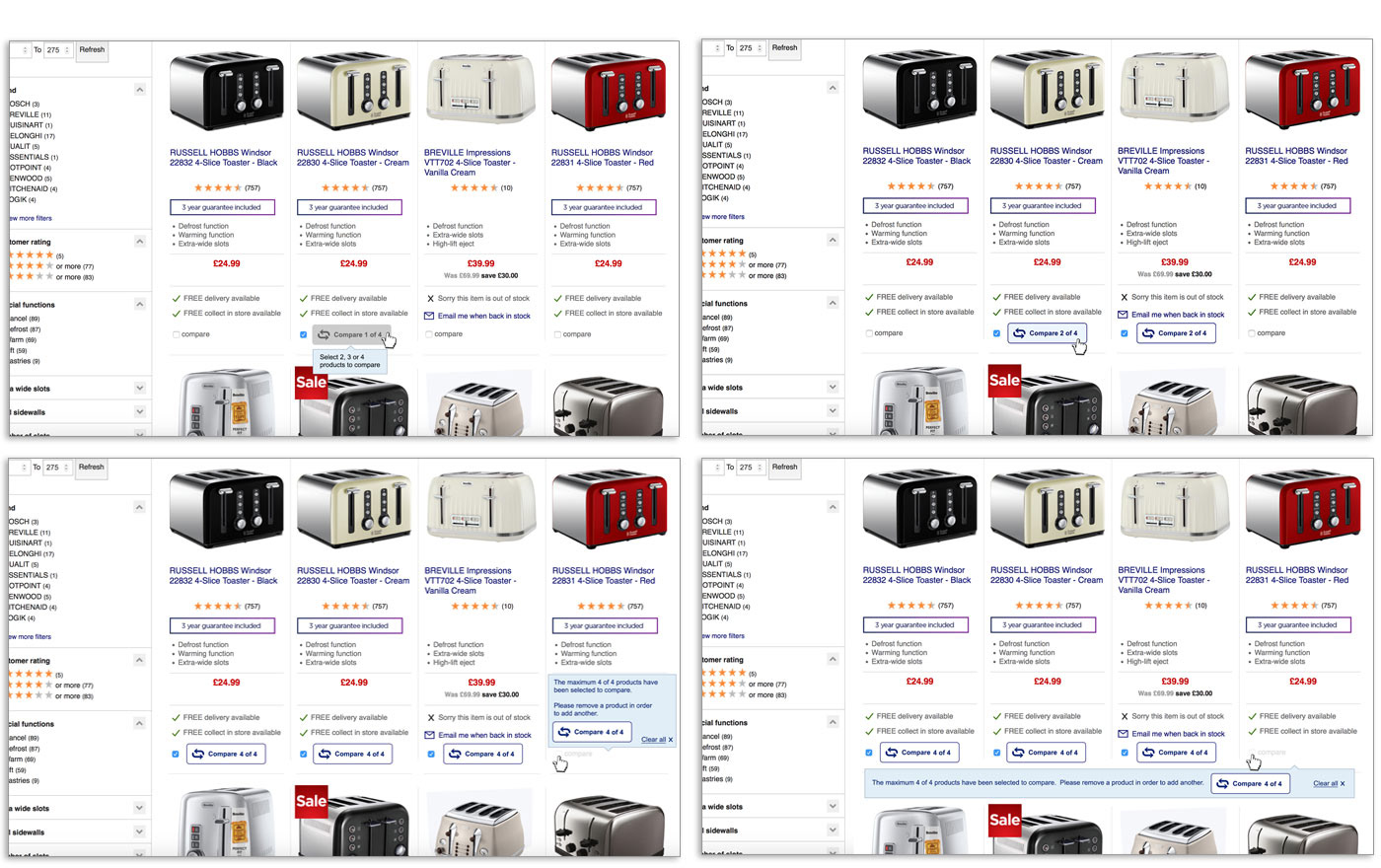Click Refresh button in bottom-right screenshot
The image size is (1381, 868).
[x=785, y=468]
